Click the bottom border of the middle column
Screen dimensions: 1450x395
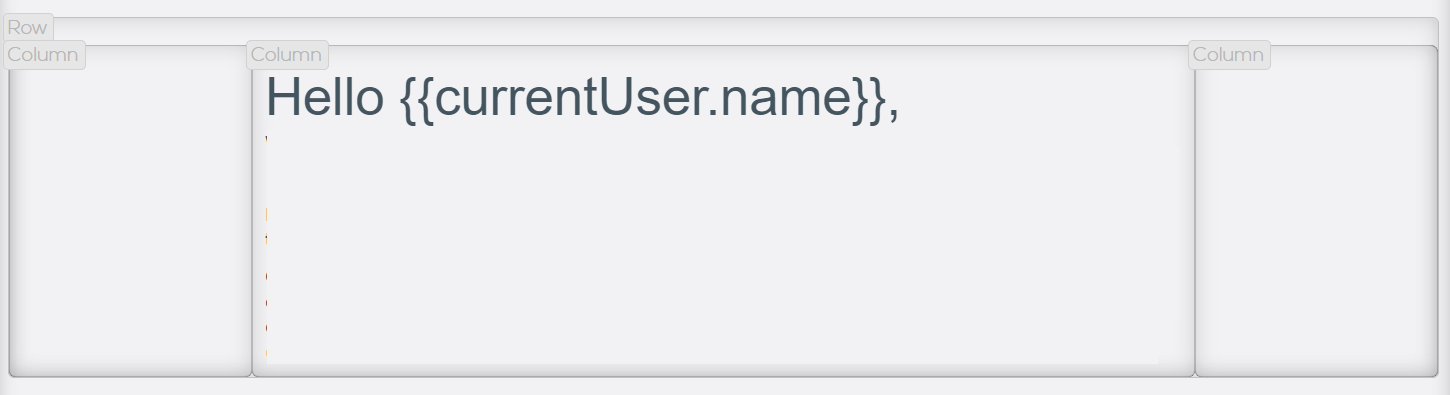point(723,376)
